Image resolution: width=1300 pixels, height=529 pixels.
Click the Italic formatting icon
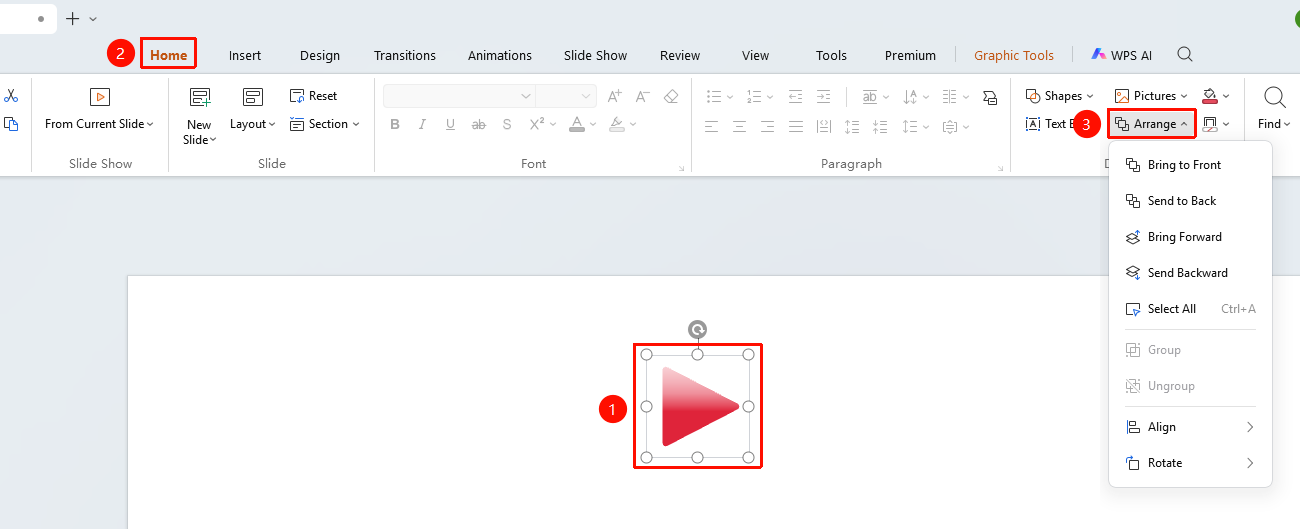(x=423, y=124)
